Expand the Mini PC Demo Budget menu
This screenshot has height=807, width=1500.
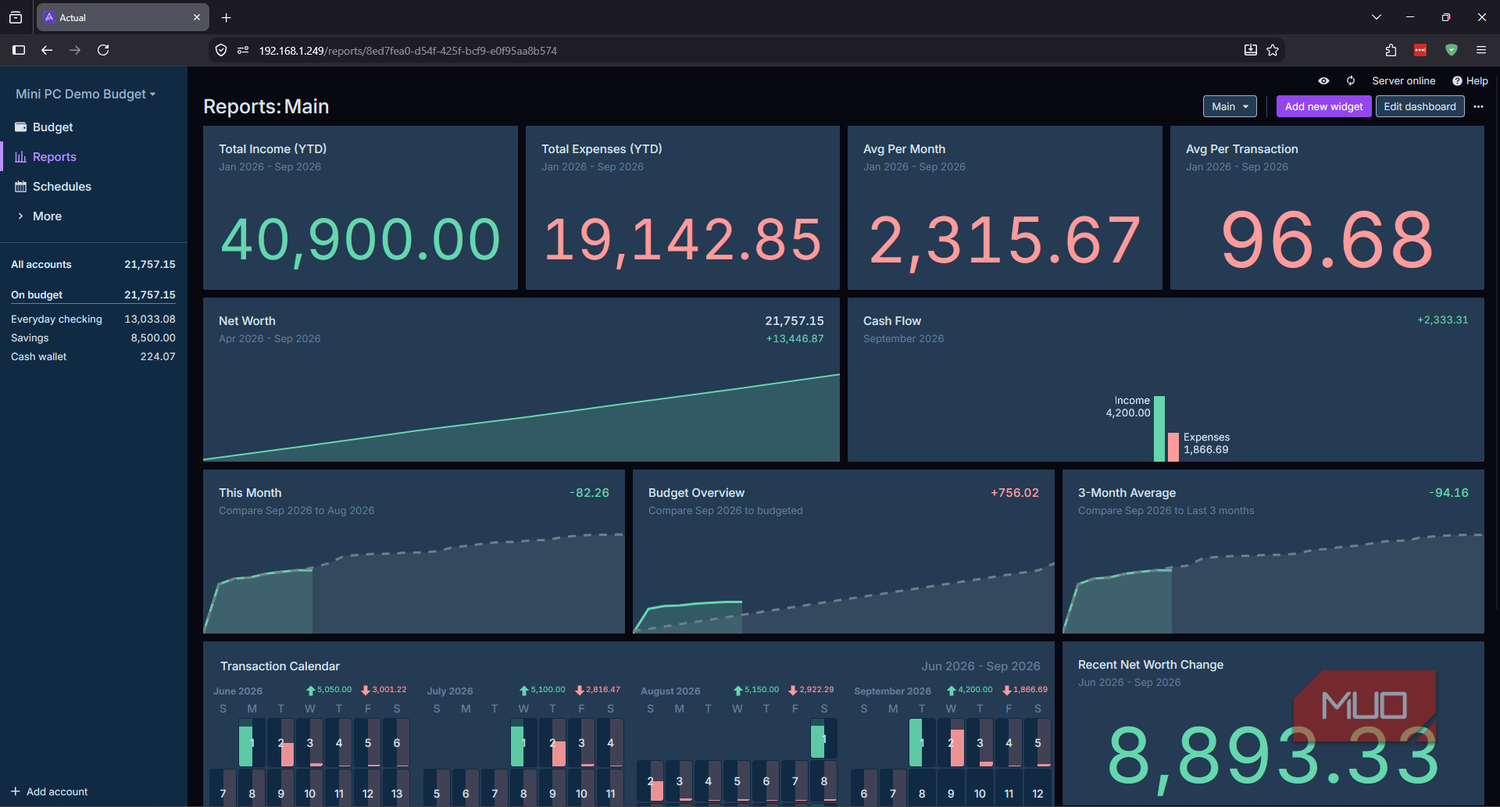click(86, 94)
